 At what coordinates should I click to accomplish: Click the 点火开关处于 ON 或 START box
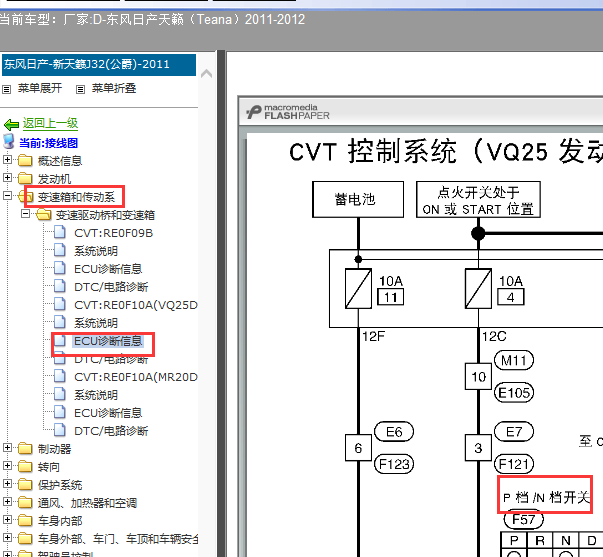[478, 199]
